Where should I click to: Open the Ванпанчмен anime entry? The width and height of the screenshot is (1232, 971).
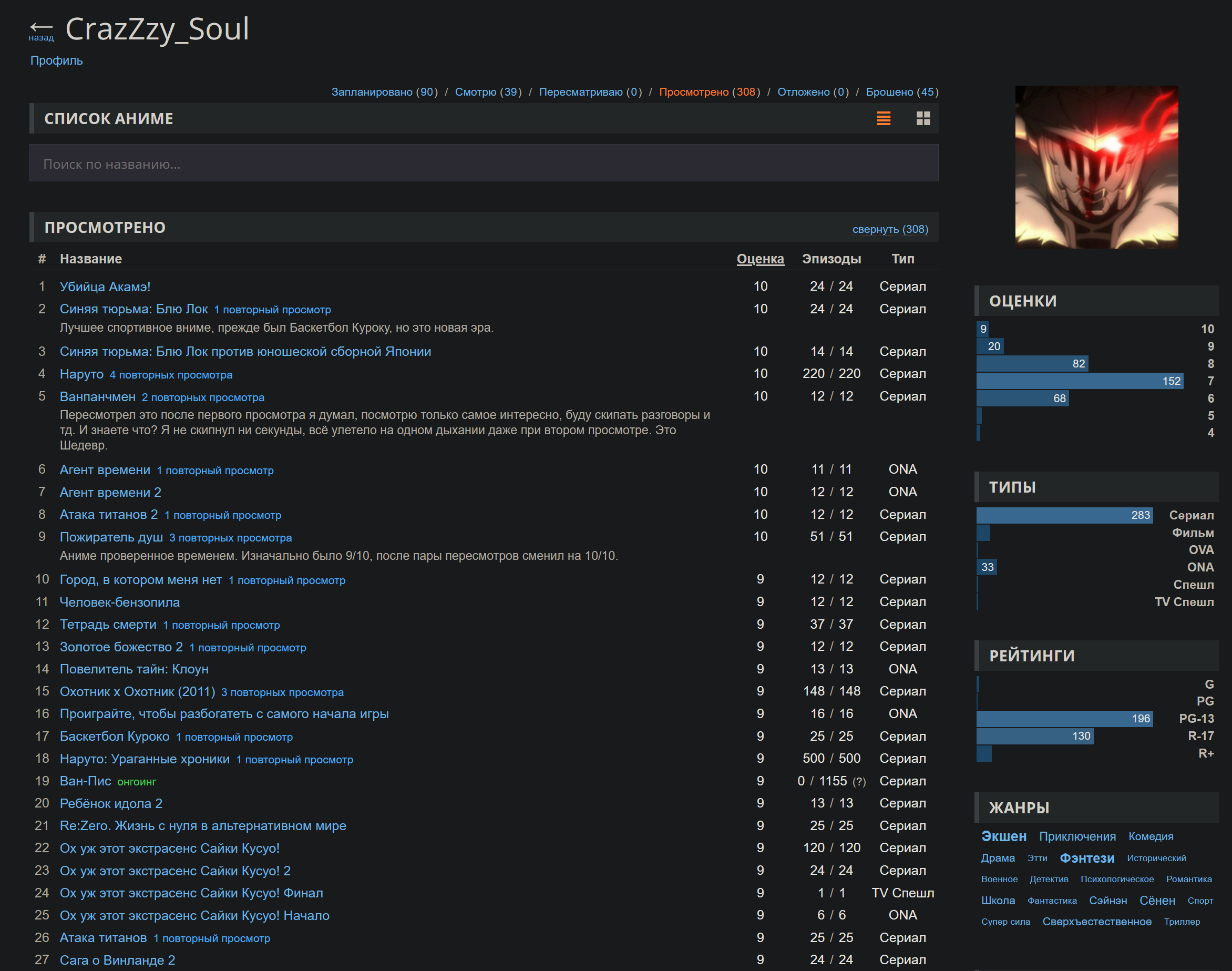coord(98,396)
